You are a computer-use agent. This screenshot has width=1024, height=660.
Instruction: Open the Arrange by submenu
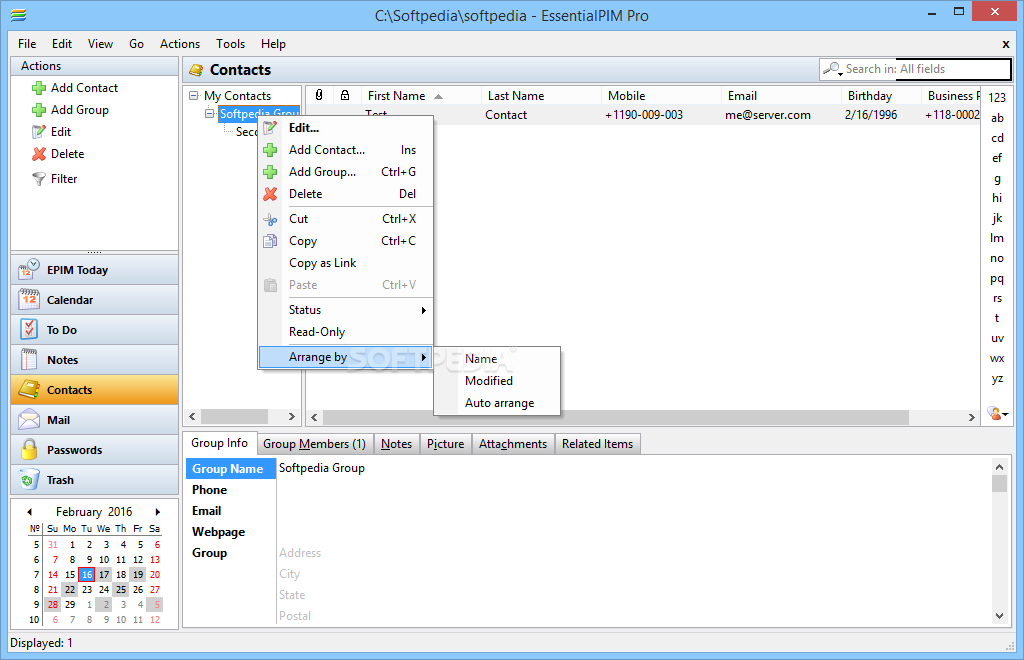345,357
